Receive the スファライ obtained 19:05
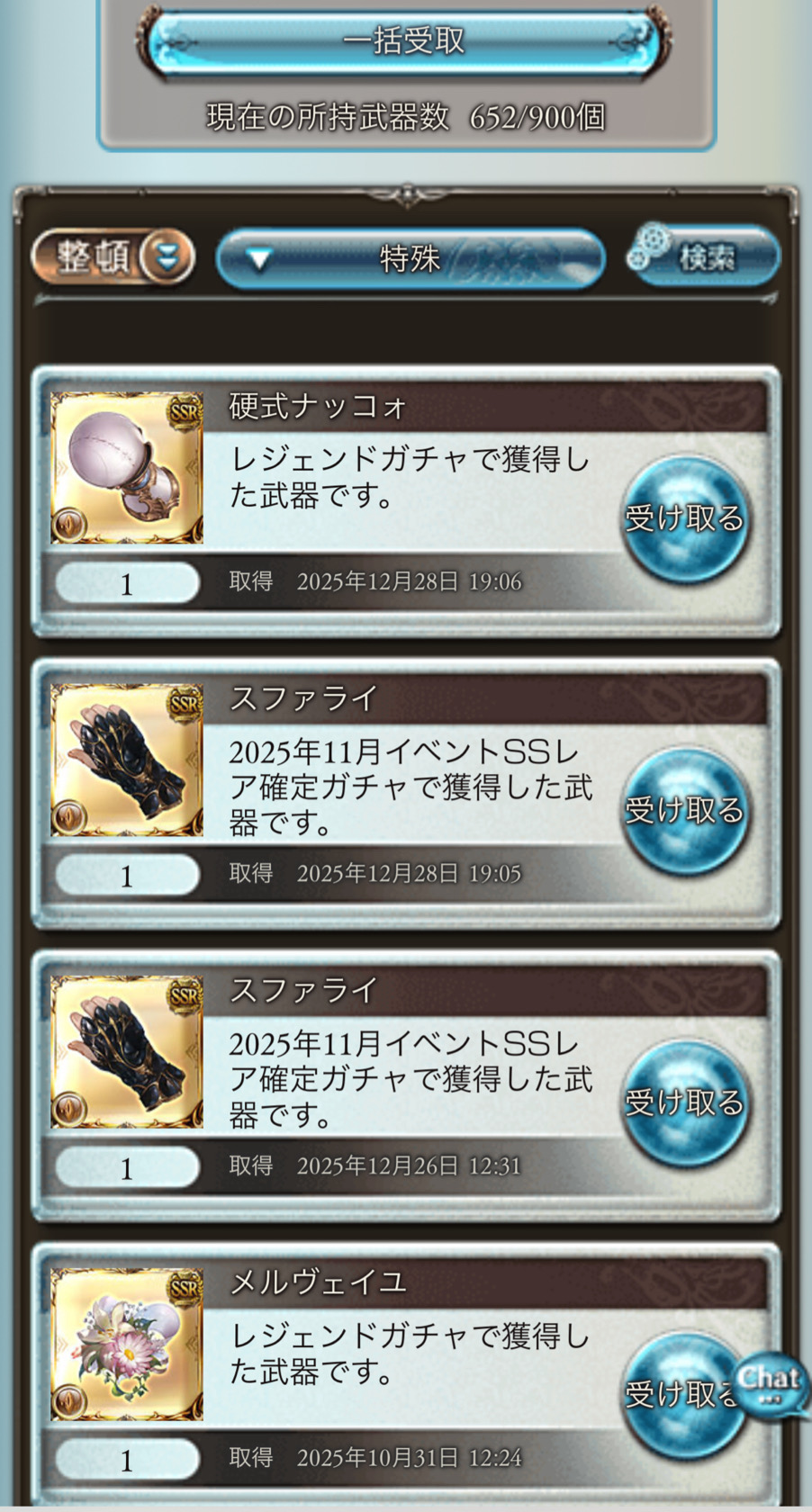Viewport: 812px width, 1512px height. pyautogui.click(x=686, y=811)
